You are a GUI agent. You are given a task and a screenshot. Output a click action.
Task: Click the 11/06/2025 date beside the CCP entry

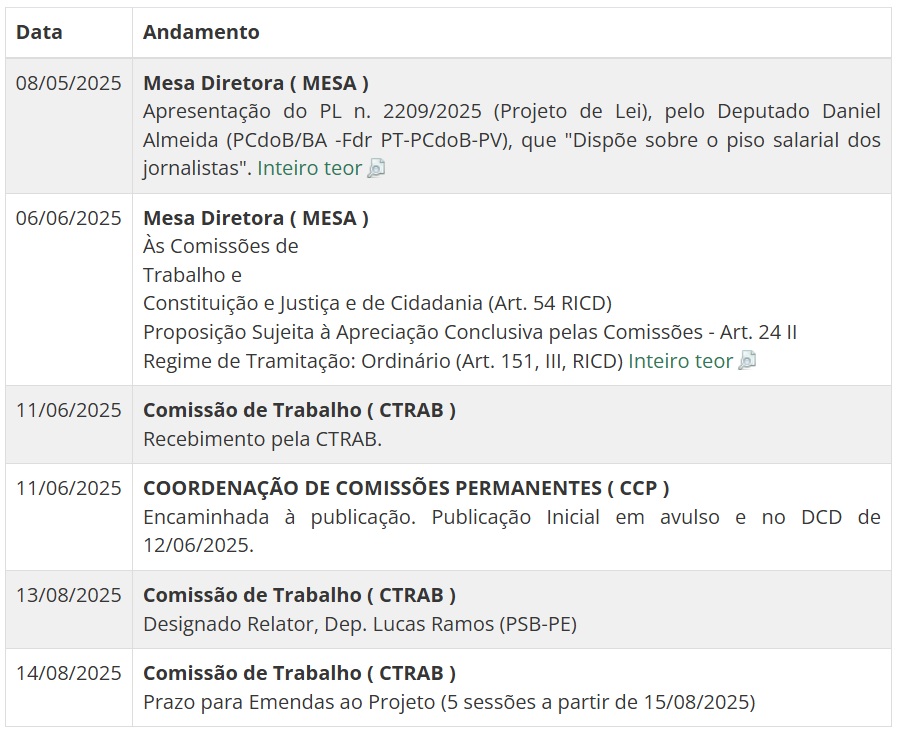(x=68, y=488)
